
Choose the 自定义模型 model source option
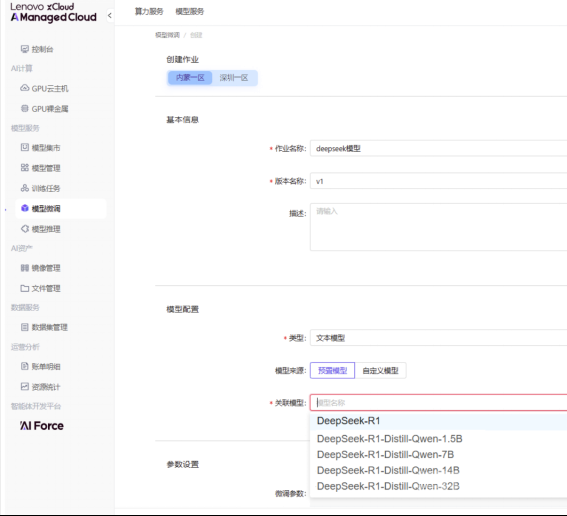380,370
